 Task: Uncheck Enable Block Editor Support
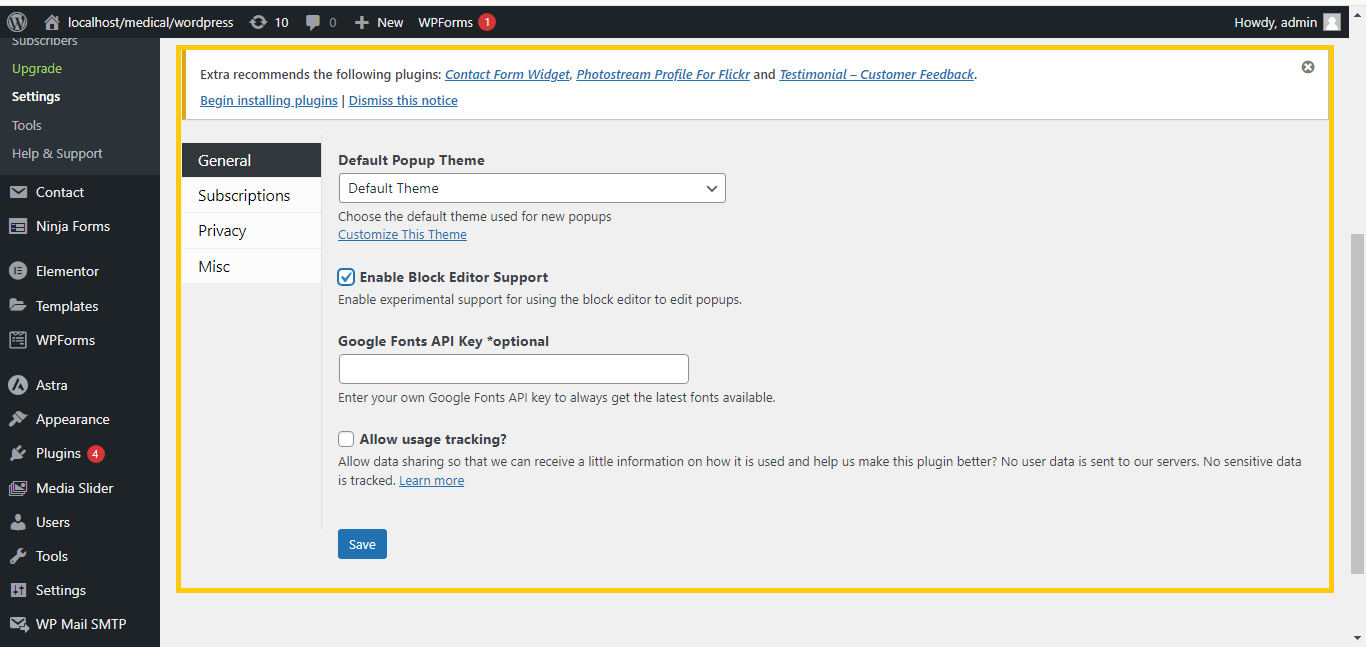(x=346, y=277)
